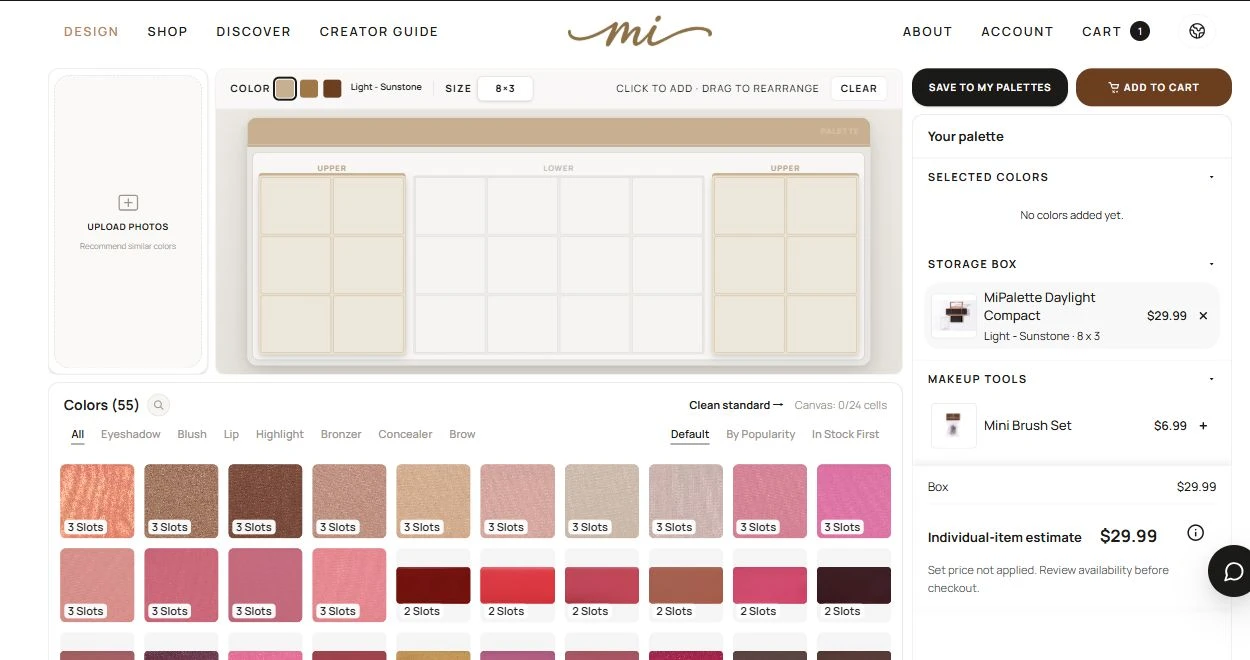Add the deep red 2-slot swatch
1250x660 pixels.
[x=433, y=585]
